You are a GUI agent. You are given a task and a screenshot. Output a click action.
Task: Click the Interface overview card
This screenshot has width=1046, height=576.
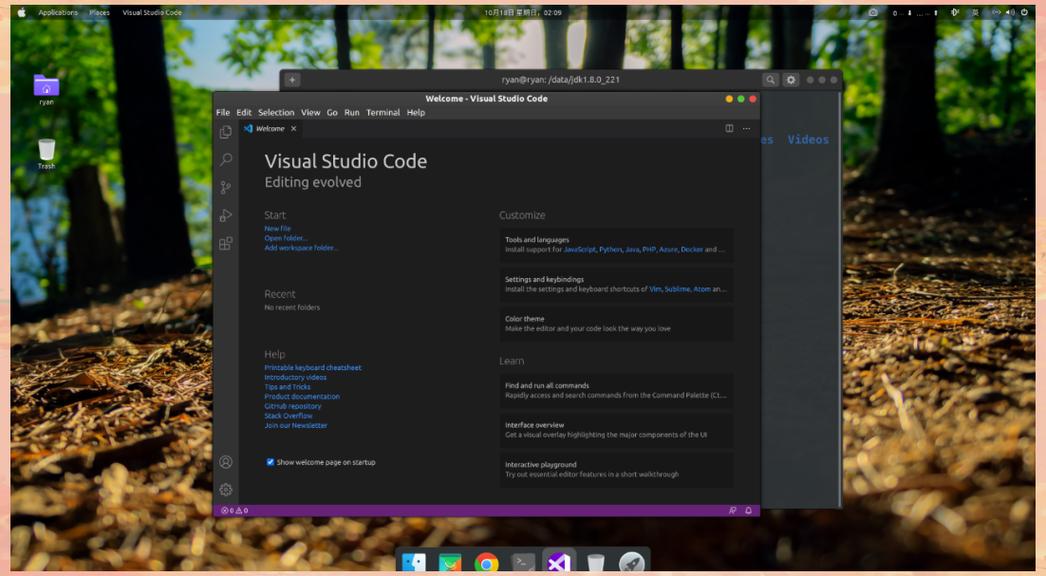click(x=616, y=430)
